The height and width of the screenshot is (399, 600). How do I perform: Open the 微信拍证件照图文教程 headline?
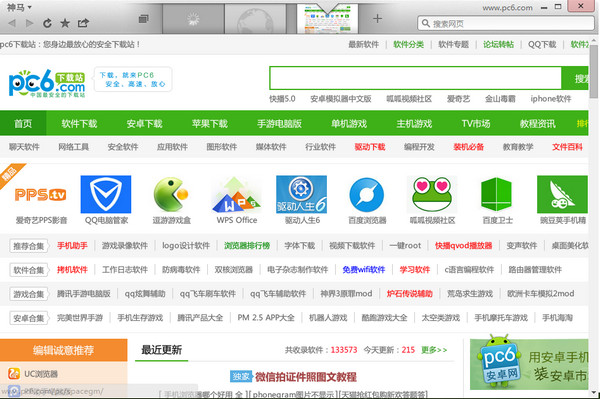tap(306, 377)
